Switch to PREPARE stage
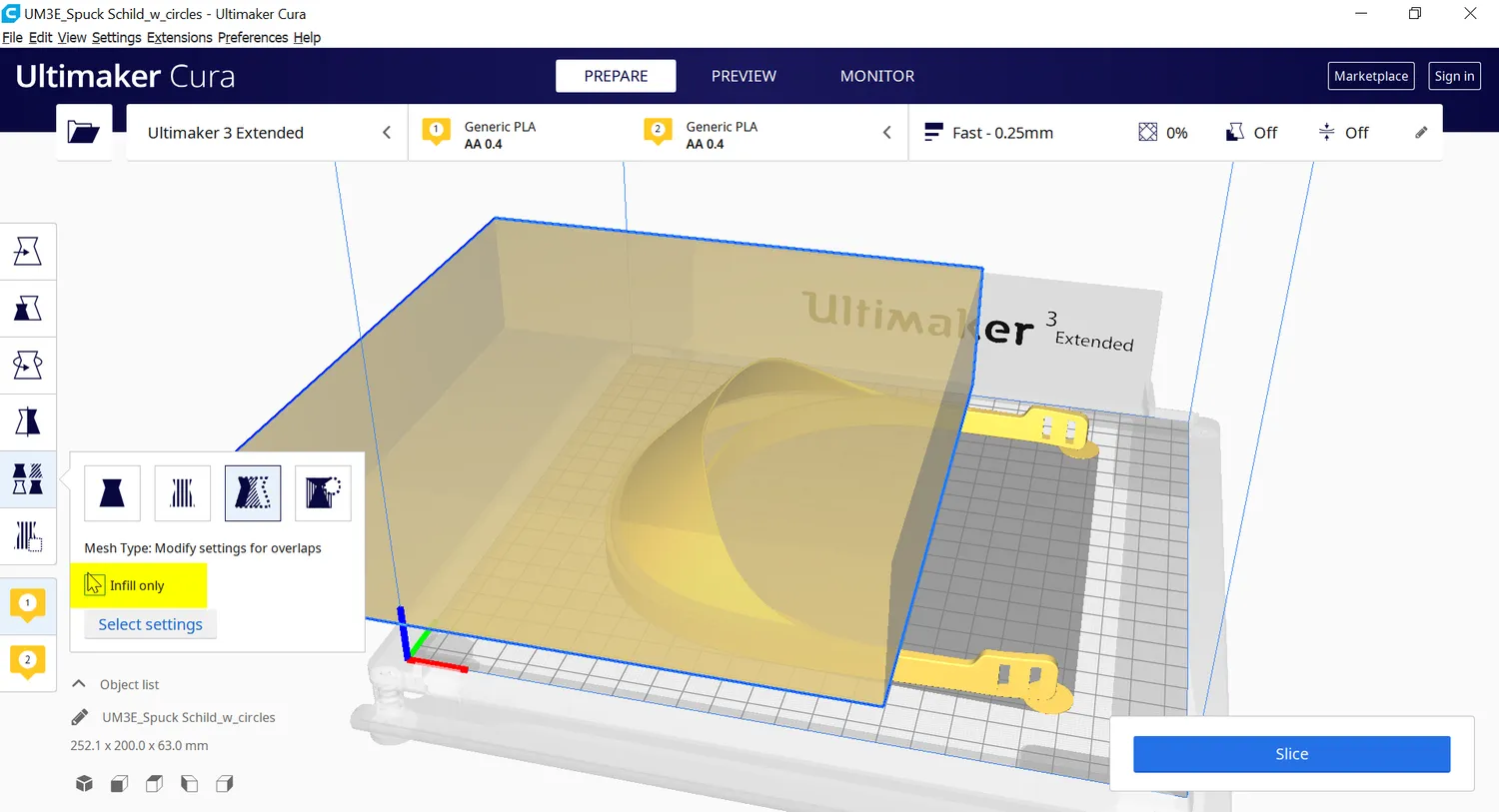Screen dimensions: 1499x812 coord(616,76)
